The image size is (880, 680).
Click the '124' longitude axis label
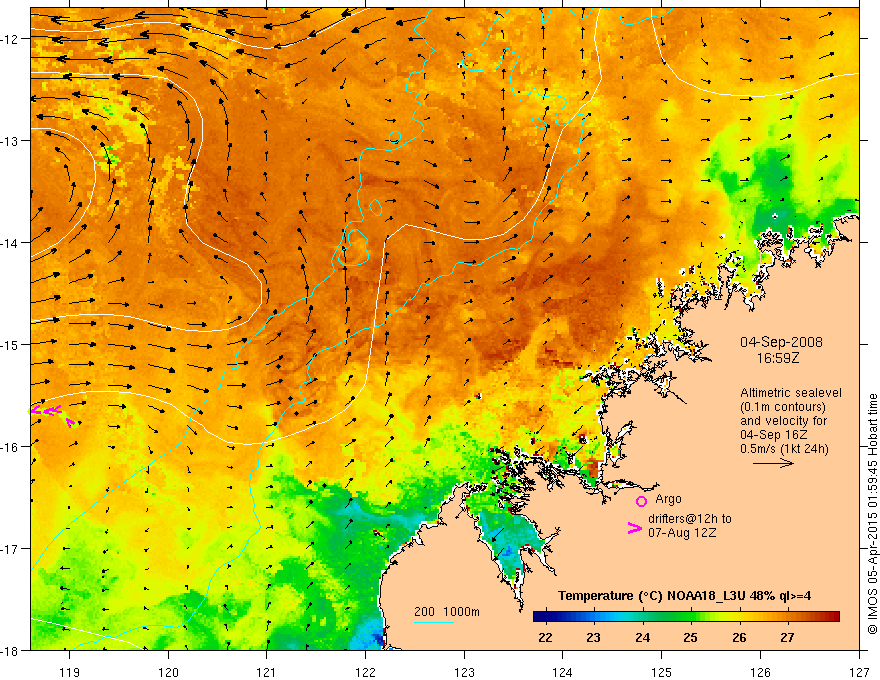pos(563,672)
